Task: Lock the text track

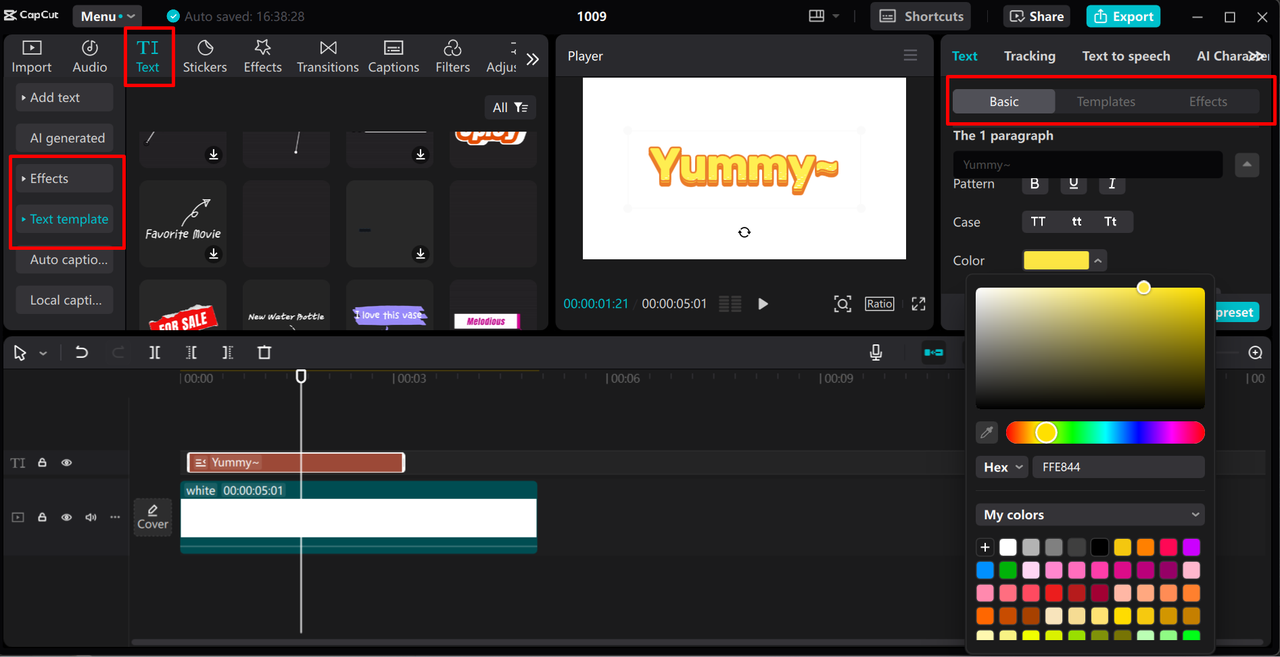Action: point(42,463)
